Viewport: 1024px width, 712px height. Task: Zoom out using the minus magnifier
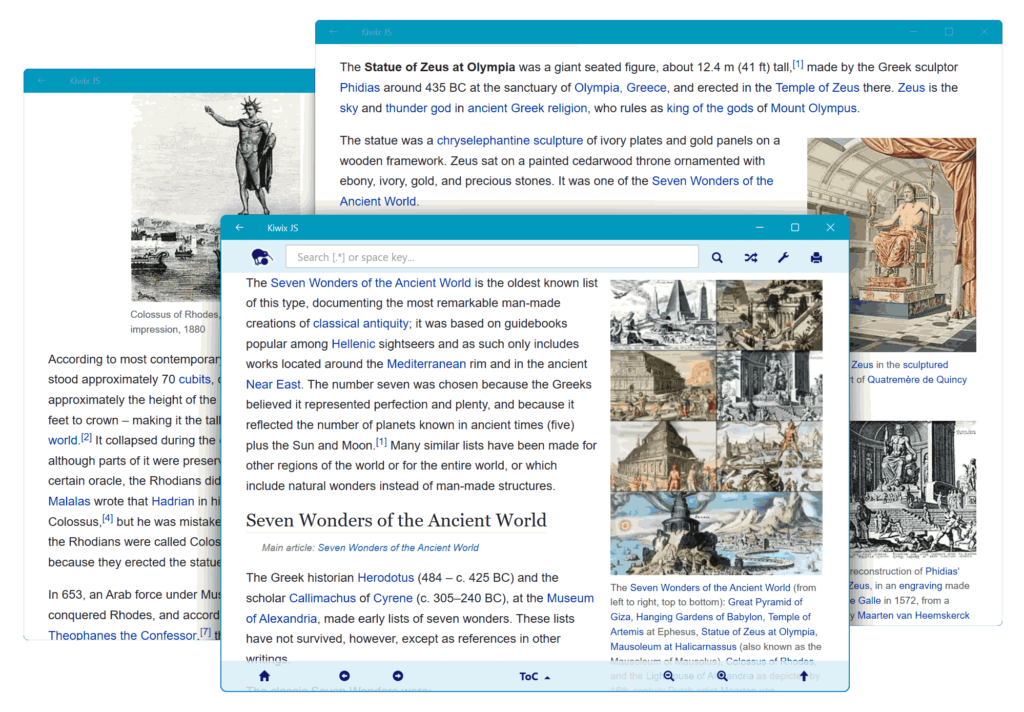click(x=669, y=676)
